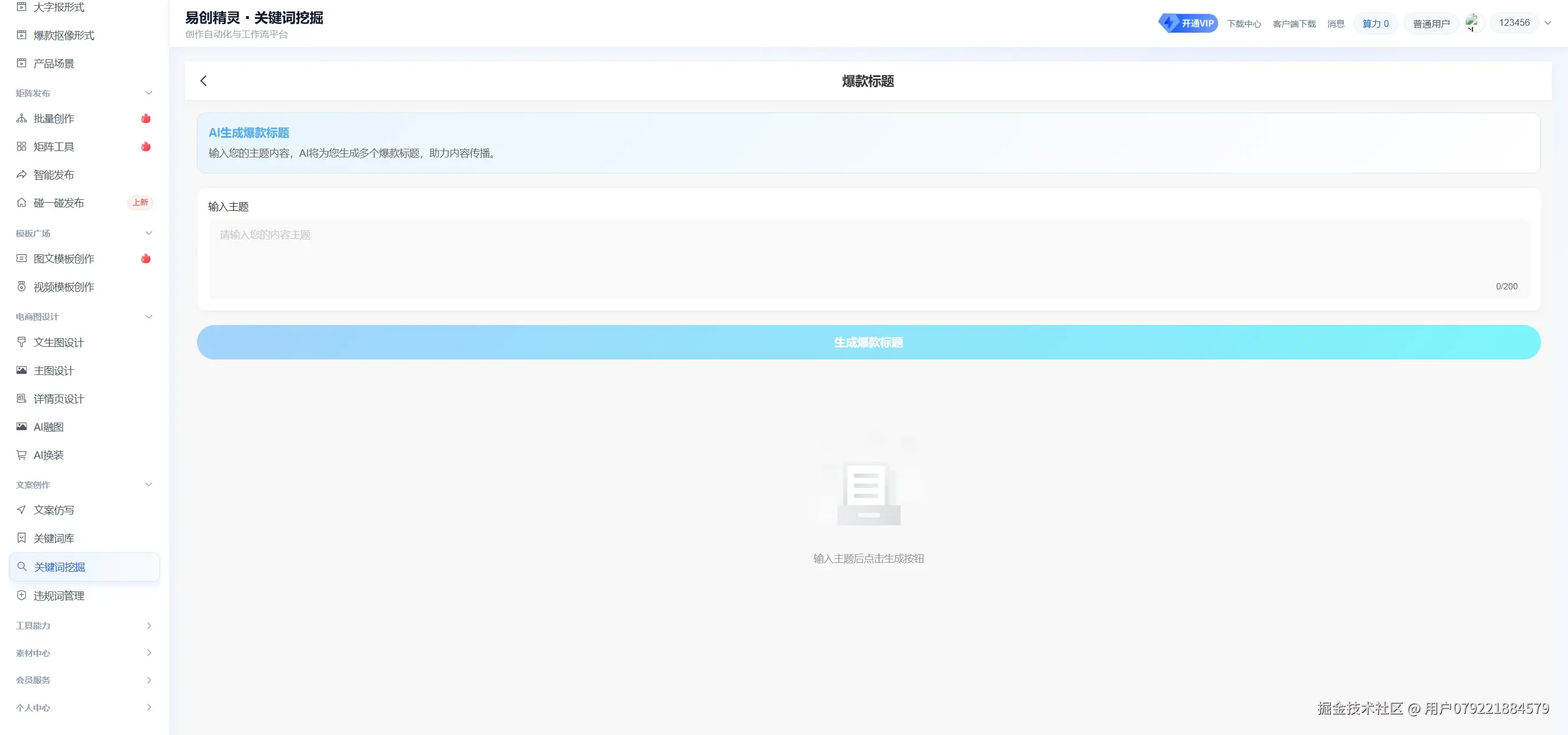Screen dimensions: 1568x735
Task: Click 生成爆款标题 button
Action: 868,343
